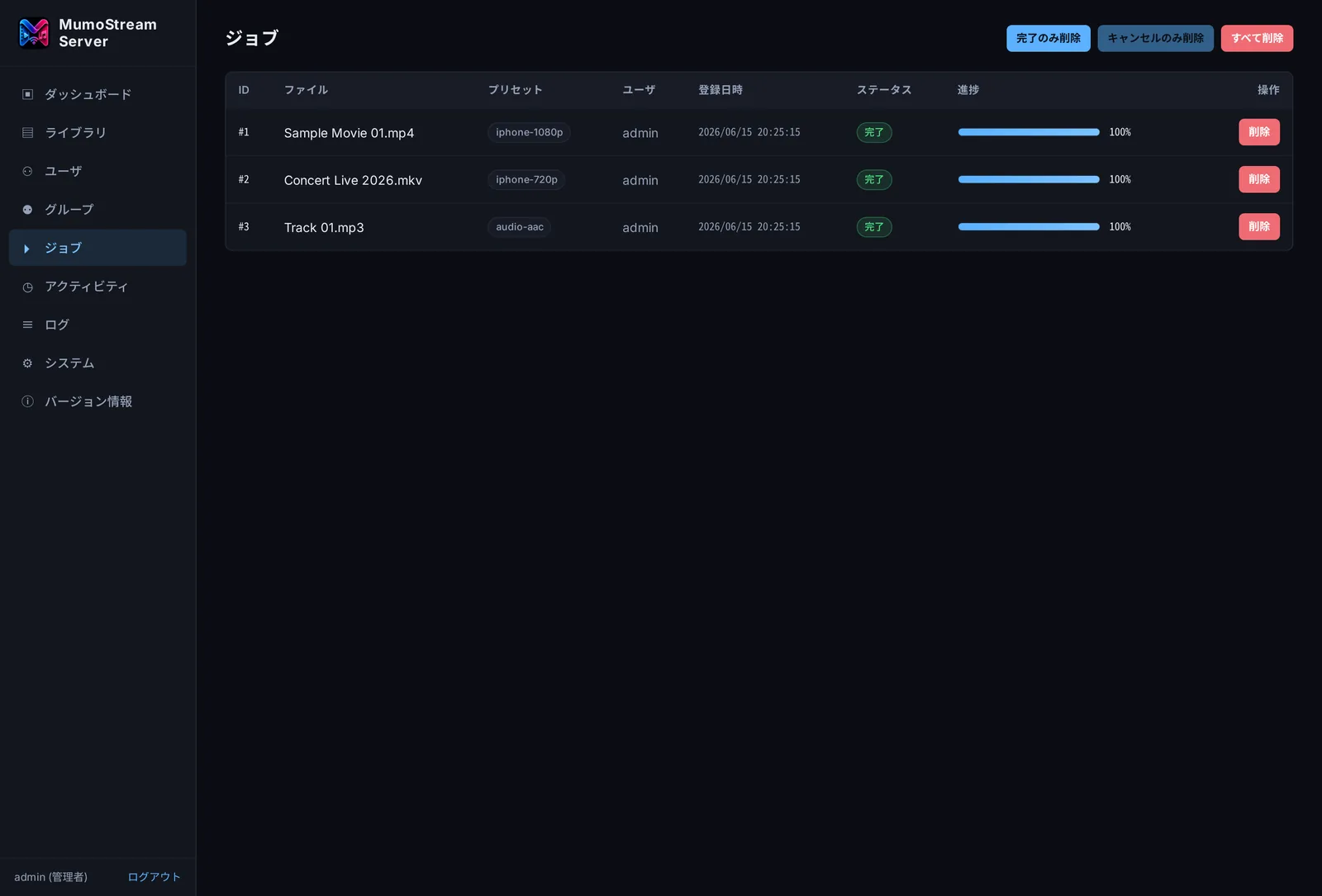Select the ライブラリ library icon

(x=27, y=132)
